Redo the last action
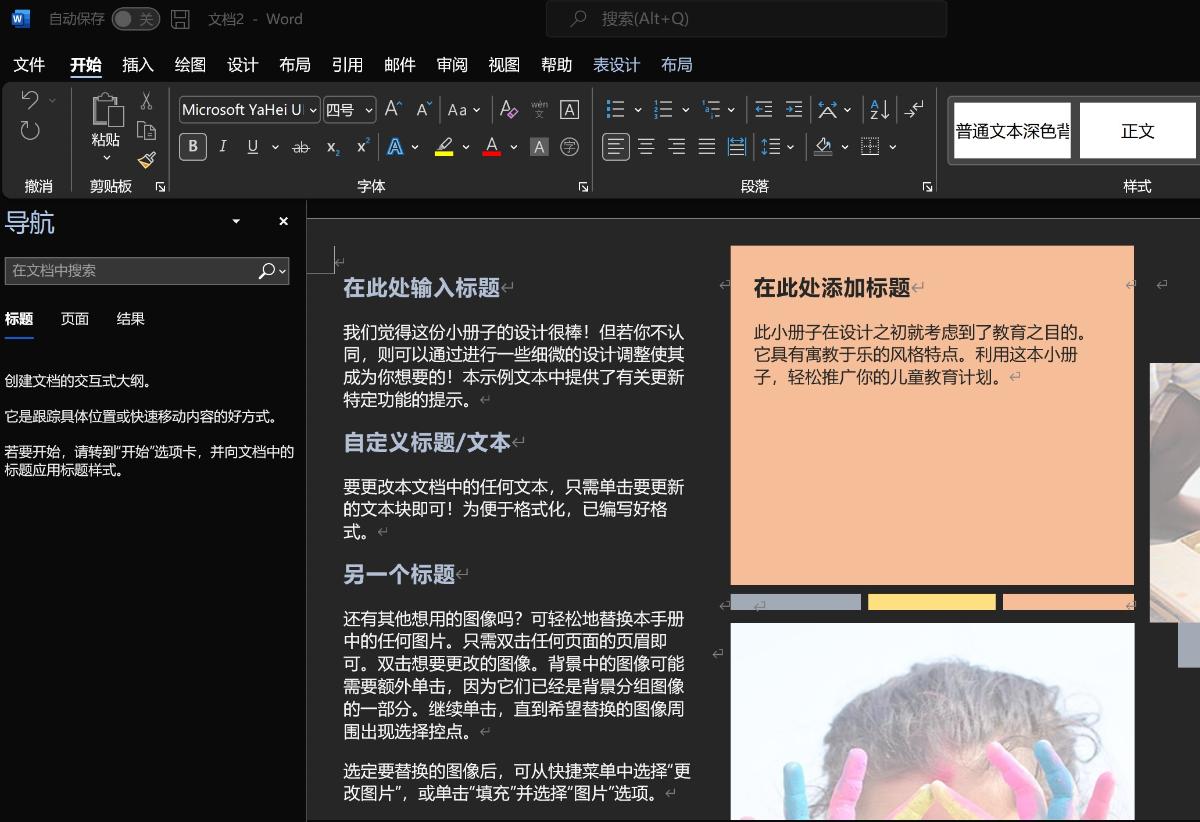This screenshot has height=822, width=1200. (x=30, y=131)
